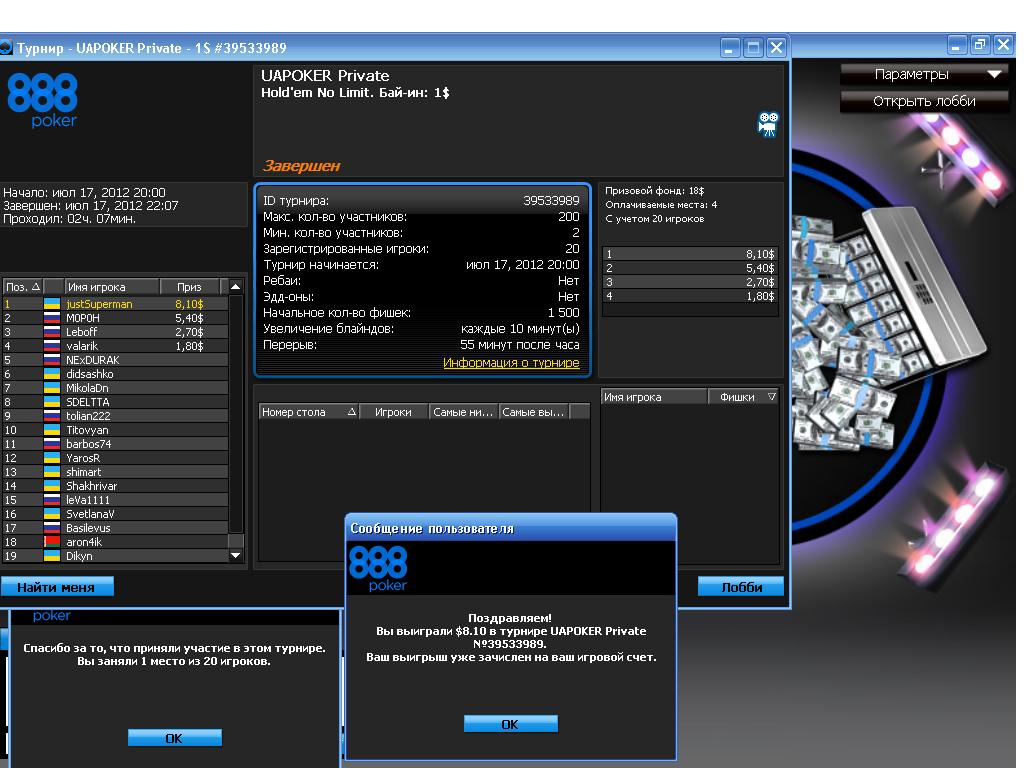Click the player list scroll-up arrow
1024x768 pixels.
(236, 287)
